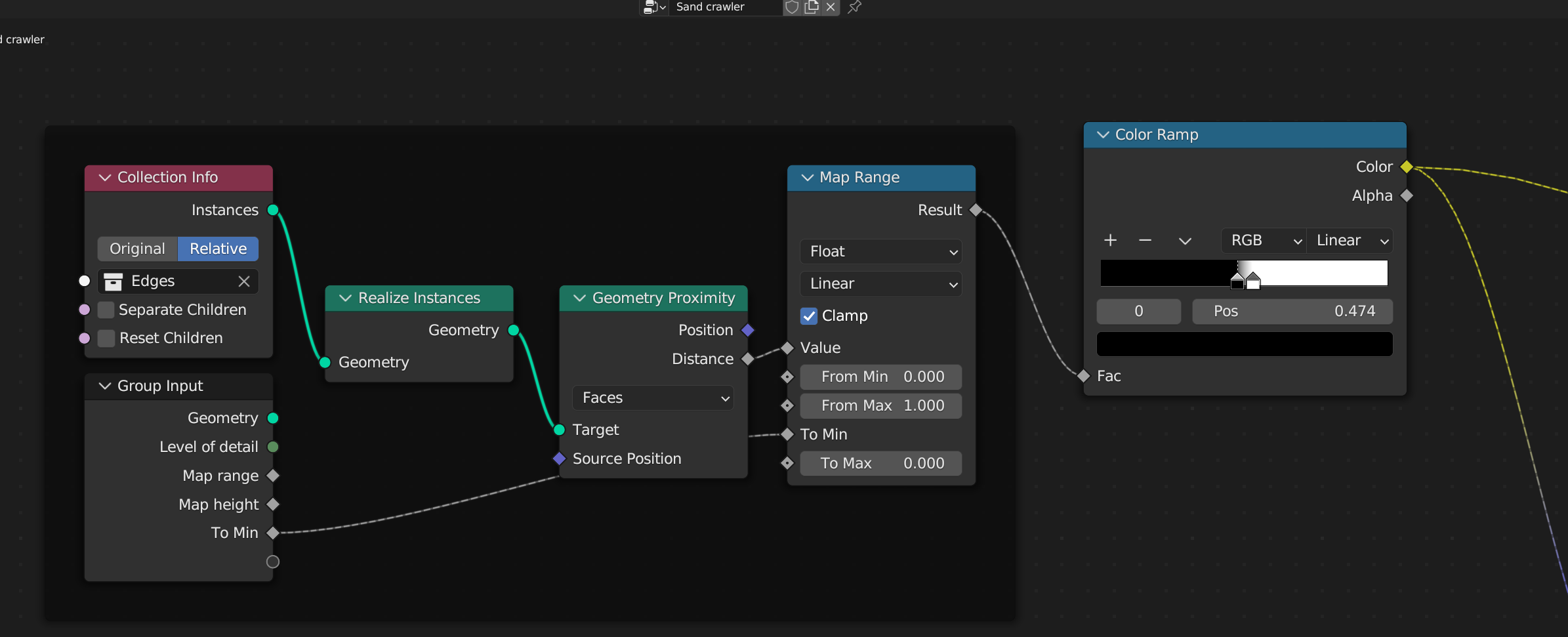Click Group Input Geometry output socket
Screen dimensions: 1568x637
click(274, 418)
